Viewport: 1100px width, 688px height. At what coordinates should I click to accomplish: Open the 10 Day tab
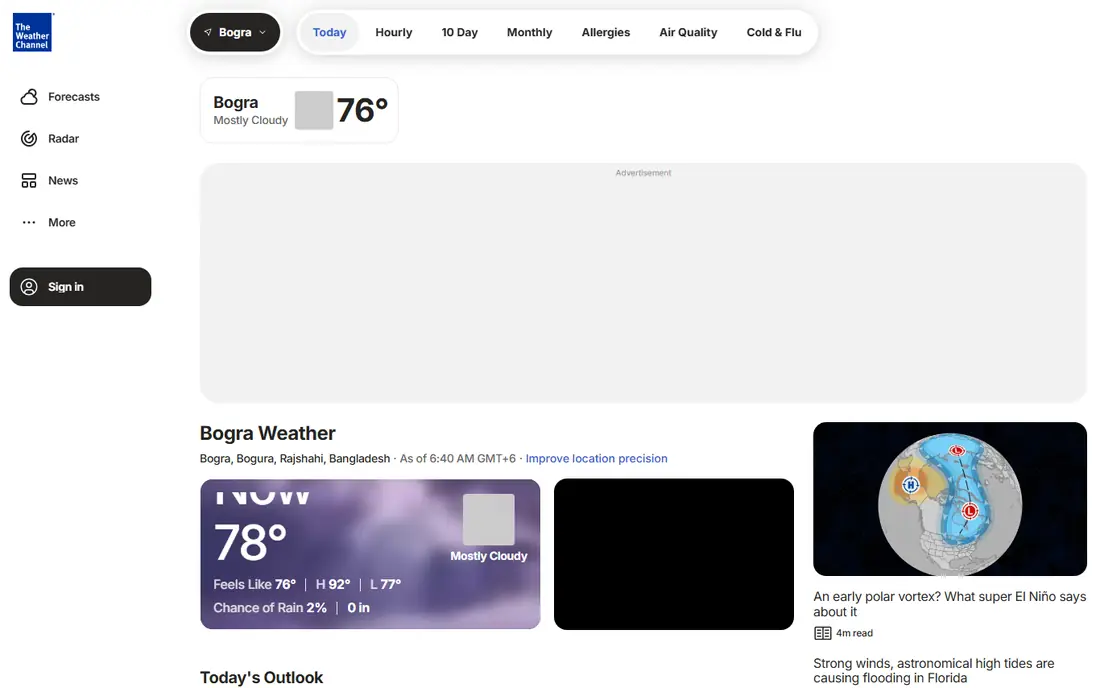(x=460, y=32)
